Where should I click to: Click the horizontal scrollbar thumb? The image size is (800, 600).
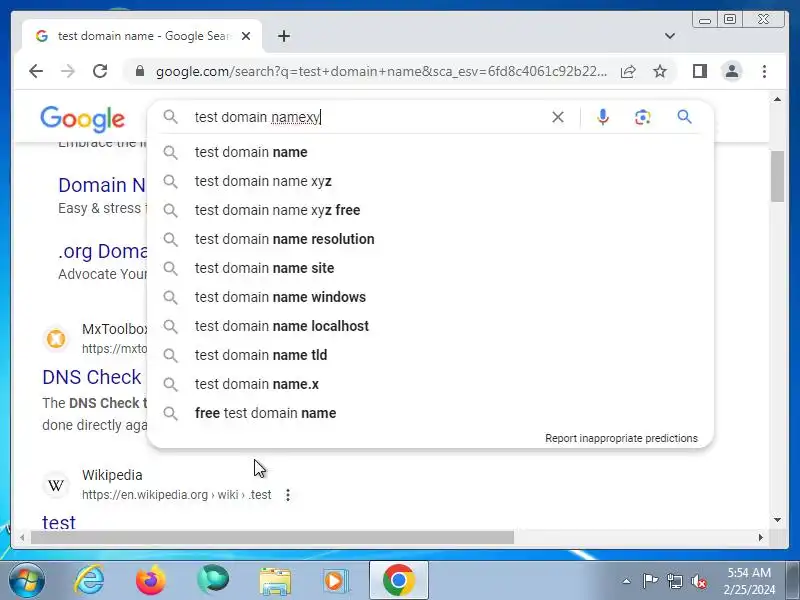point(272,537)
